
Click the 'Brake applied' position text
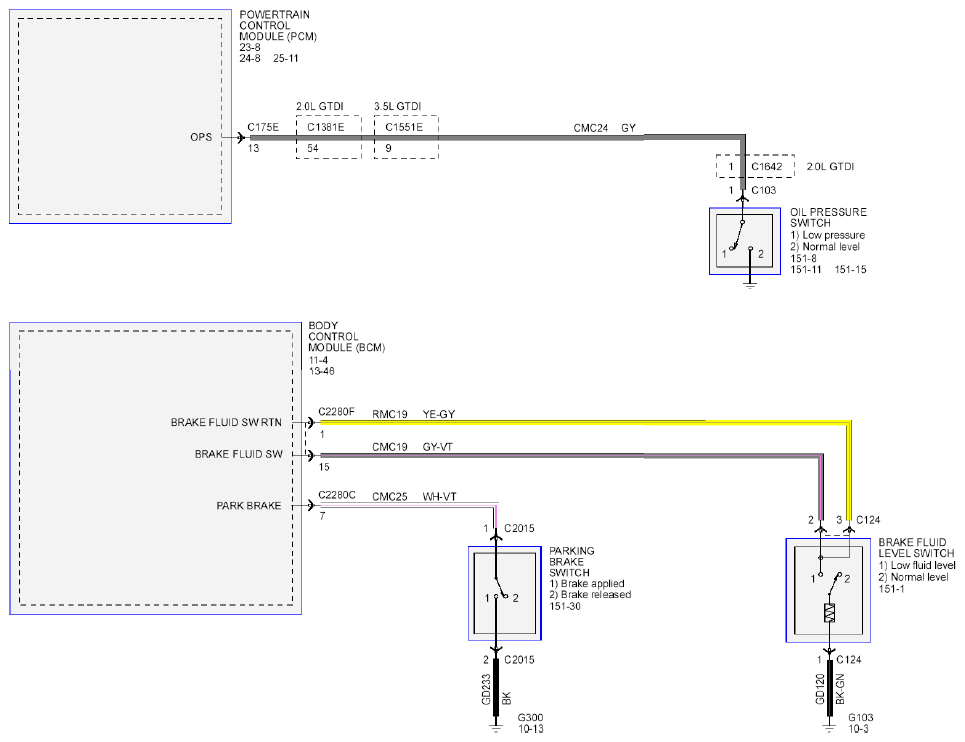pos(587,584)
